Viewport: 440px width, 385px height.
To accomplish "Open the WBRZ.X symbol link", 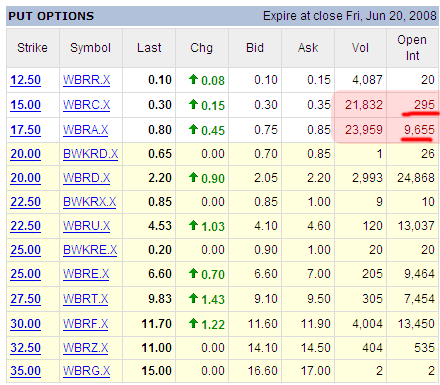I will tap(85, 348).
